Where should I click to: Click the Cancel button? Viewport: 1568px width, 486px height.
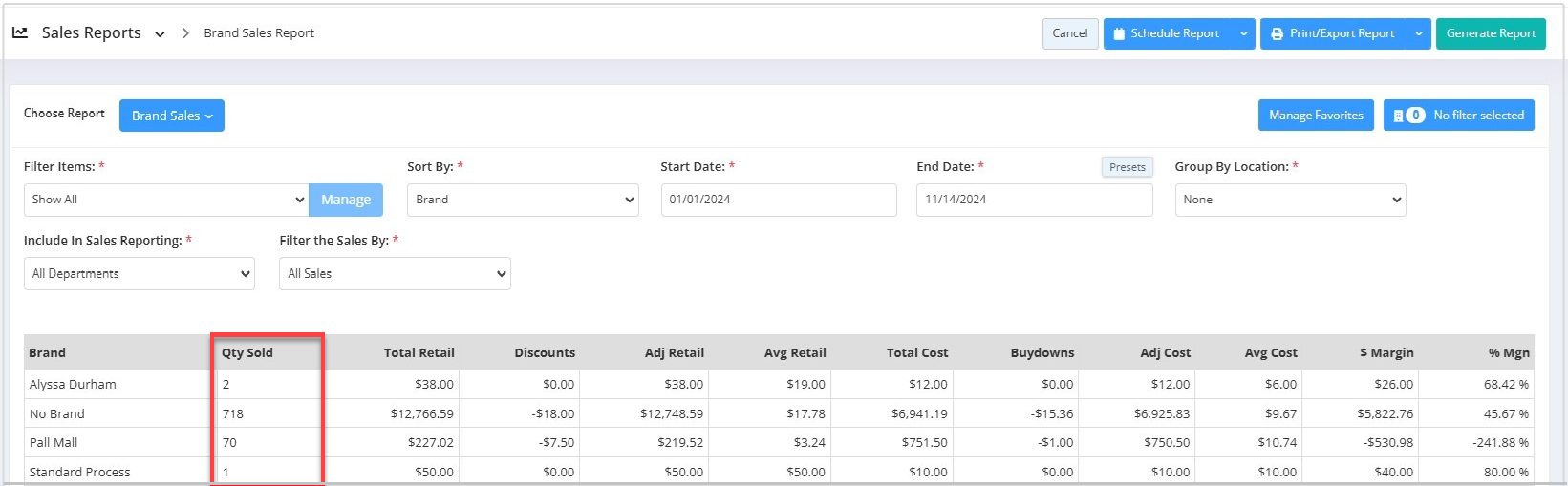1069,33
